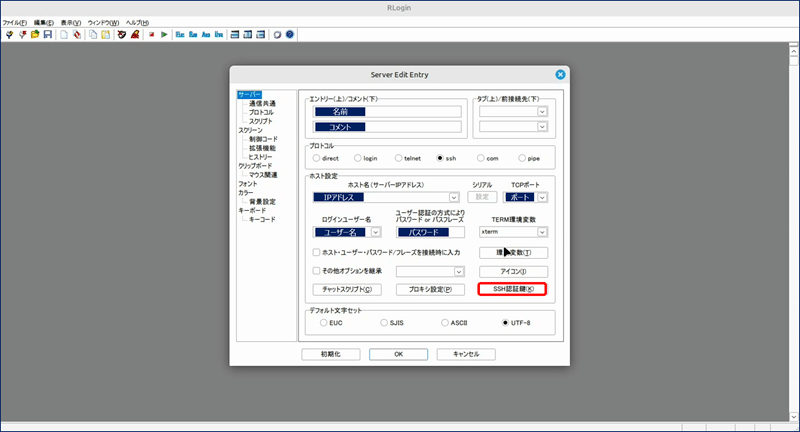Viewport: 800px width, 432px height.
Task: Open the lower 前接続先 dropdown
Action: point(542,126)
